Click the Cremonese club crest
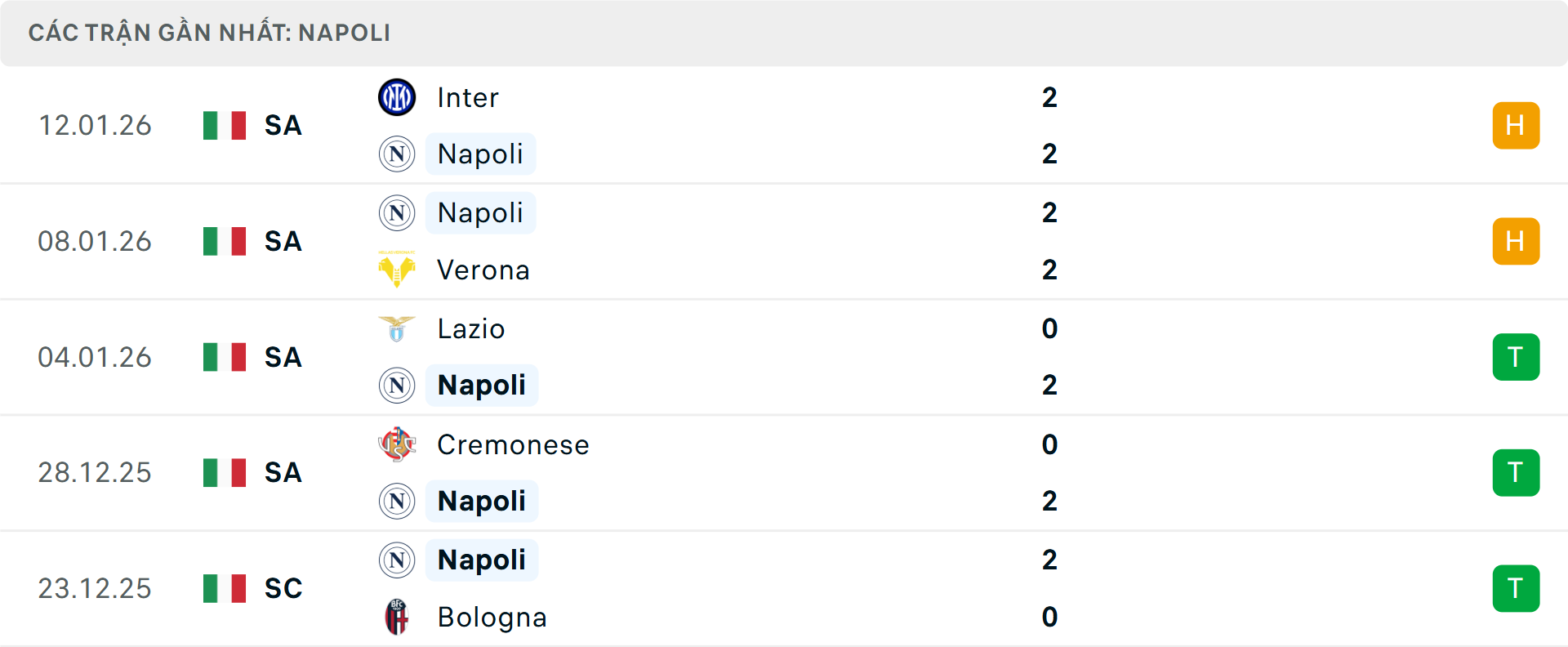 (x=397, y=444)
